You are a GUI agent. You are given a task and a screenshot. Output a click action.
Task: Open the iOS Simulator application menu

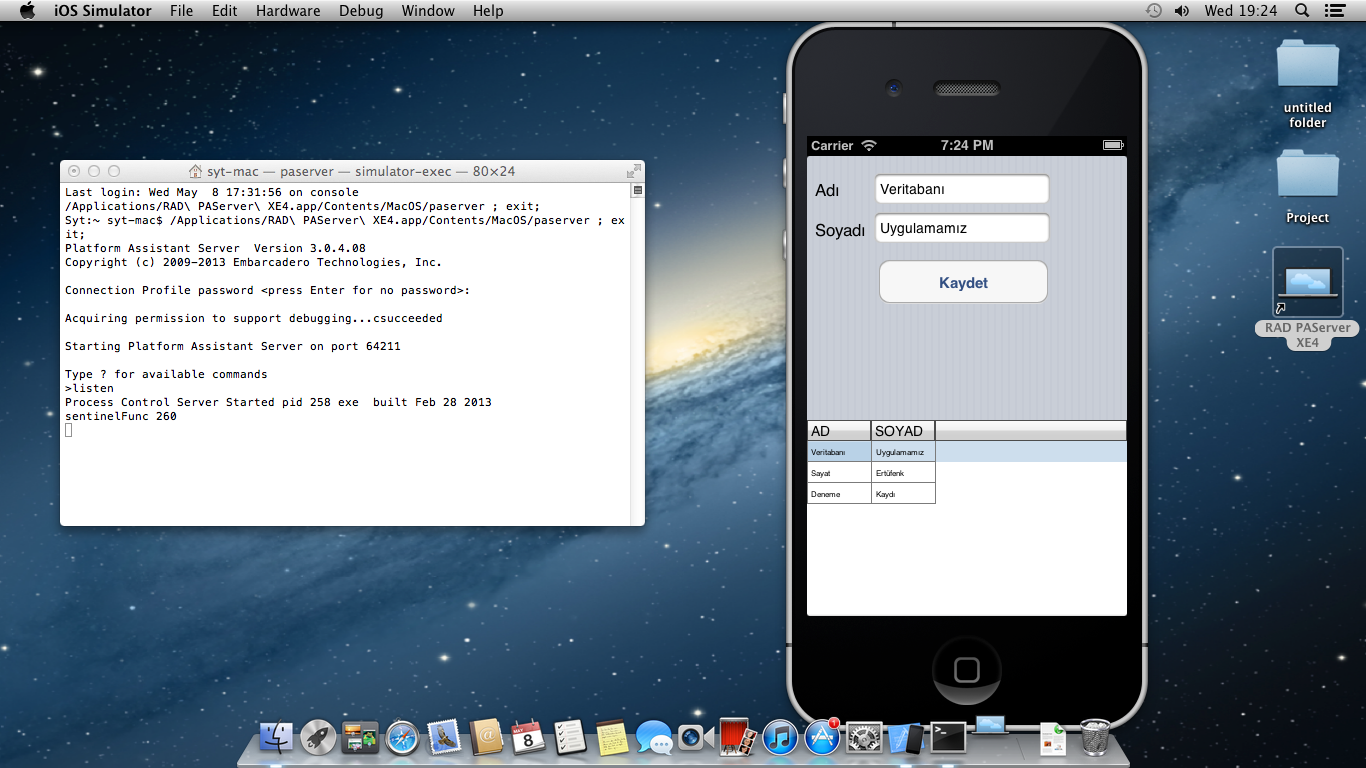[101, 11]
